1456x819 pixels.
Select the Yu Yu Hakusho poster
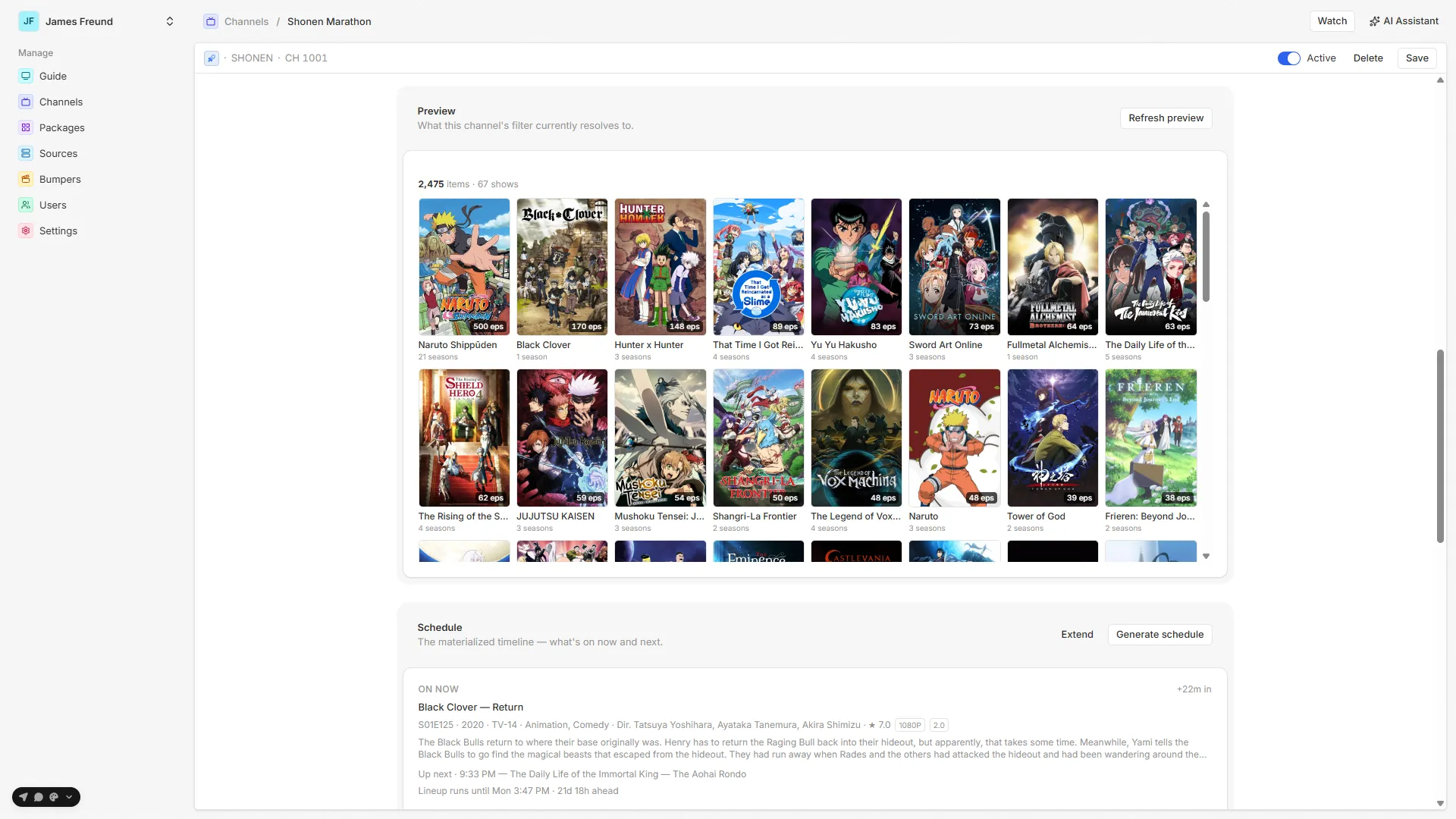(856, 267)
